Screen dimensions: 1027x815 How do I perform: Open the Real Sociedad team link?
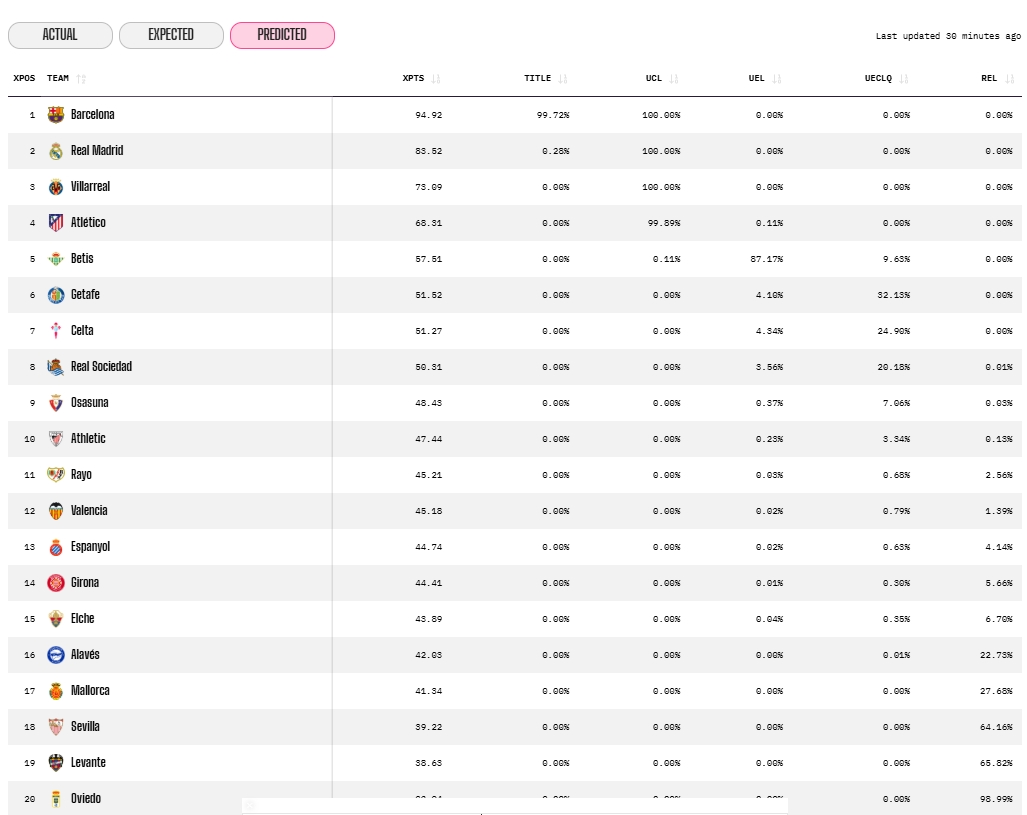101,367
